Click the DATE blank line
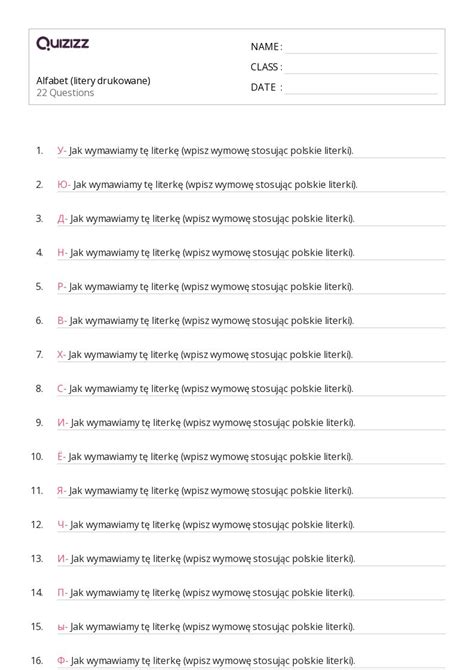The height and width of the screenshot is (670, 474). click(361, 89)
